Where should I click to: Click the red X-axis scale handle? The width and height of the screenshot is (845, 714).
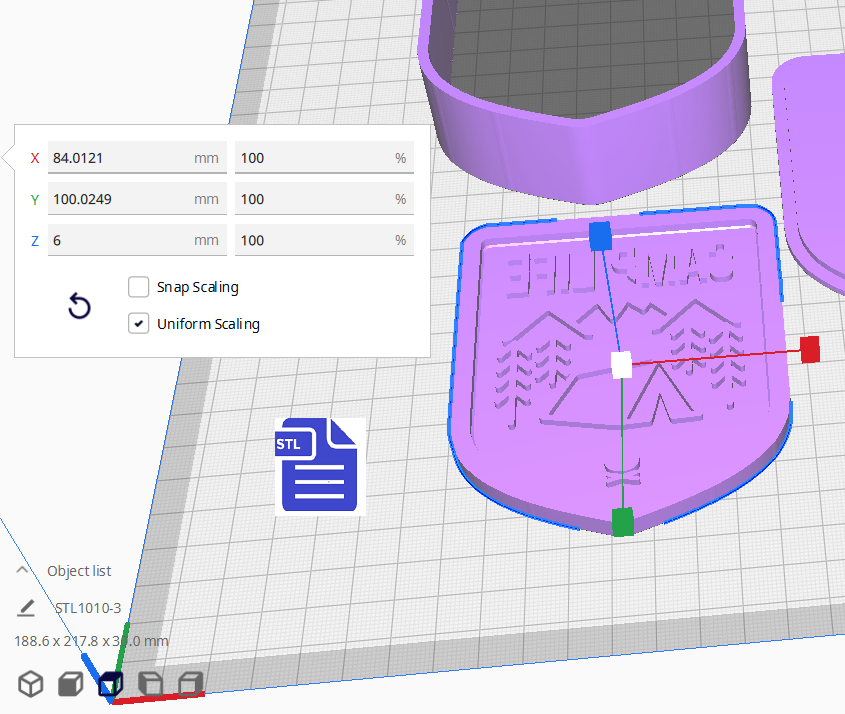coord(810,349)
